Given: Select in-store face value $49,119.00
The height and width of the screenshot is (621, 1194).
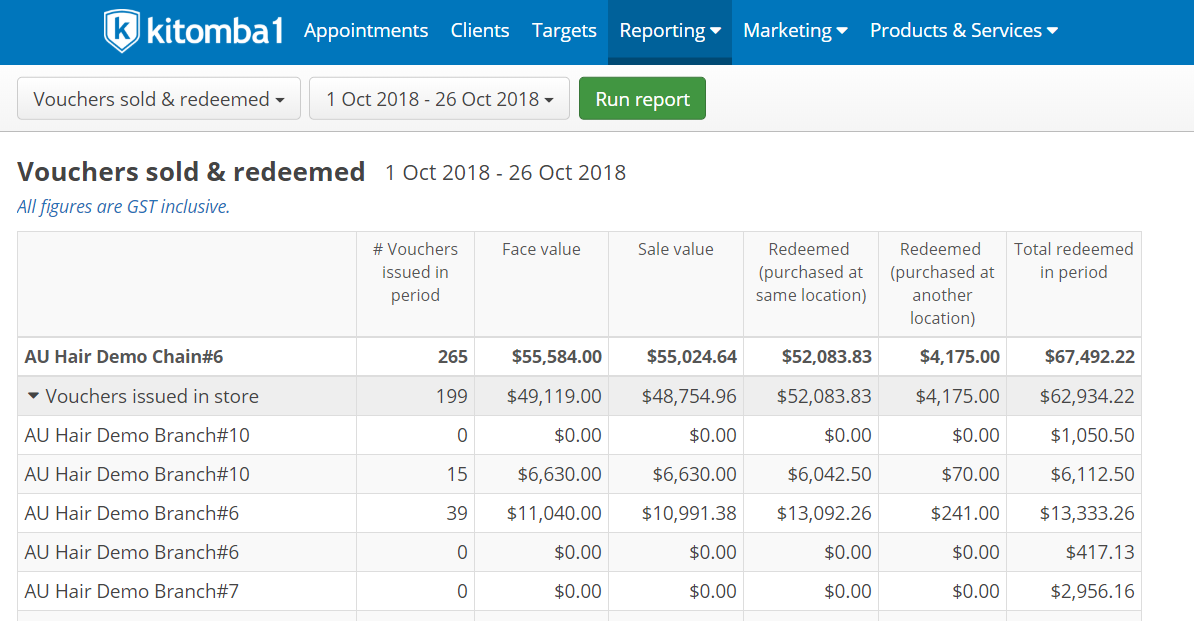Looking at the screenshot, I should click(554, 396).
